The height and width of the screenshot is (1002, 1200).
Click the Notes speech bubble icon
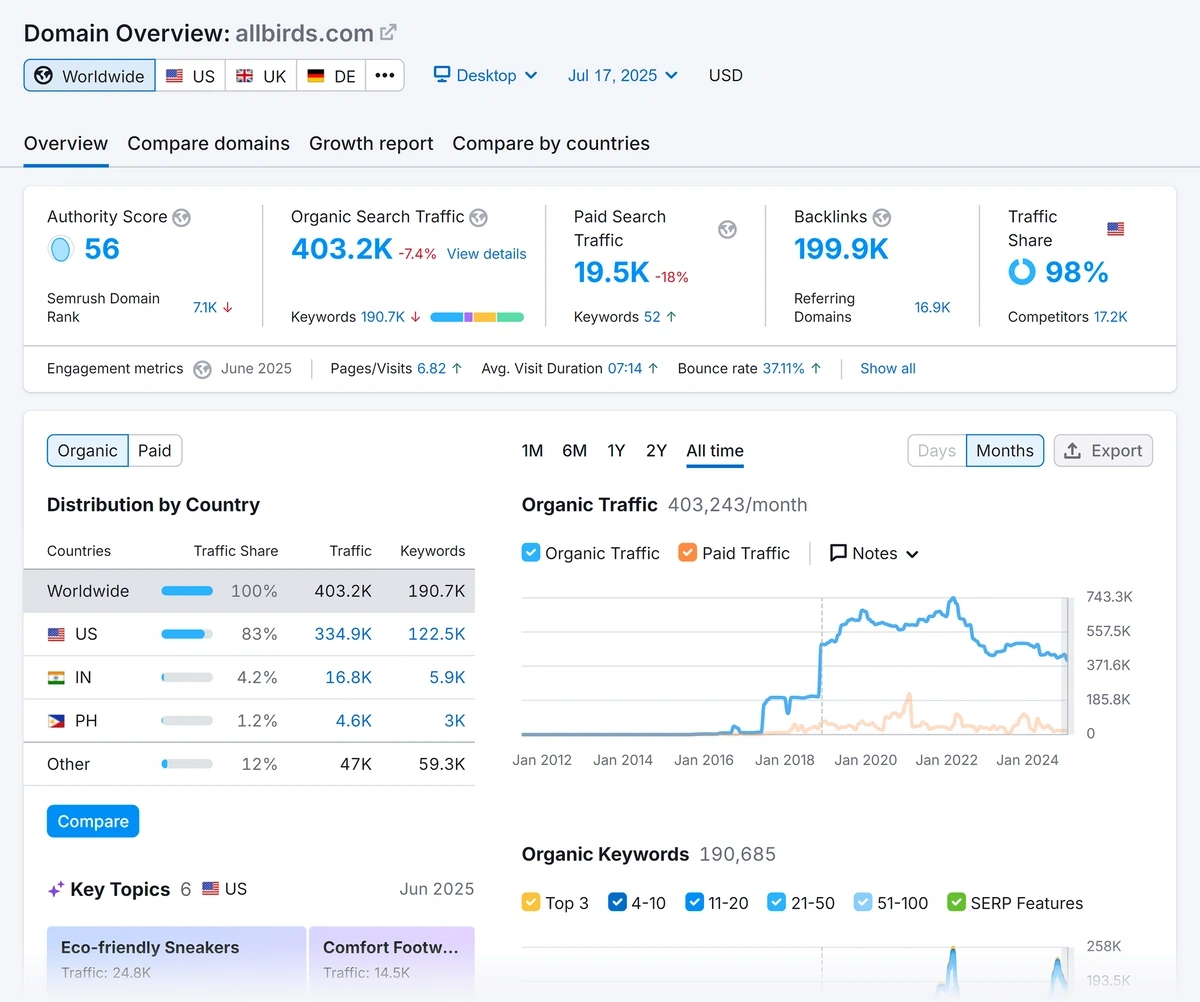point(839,553)
